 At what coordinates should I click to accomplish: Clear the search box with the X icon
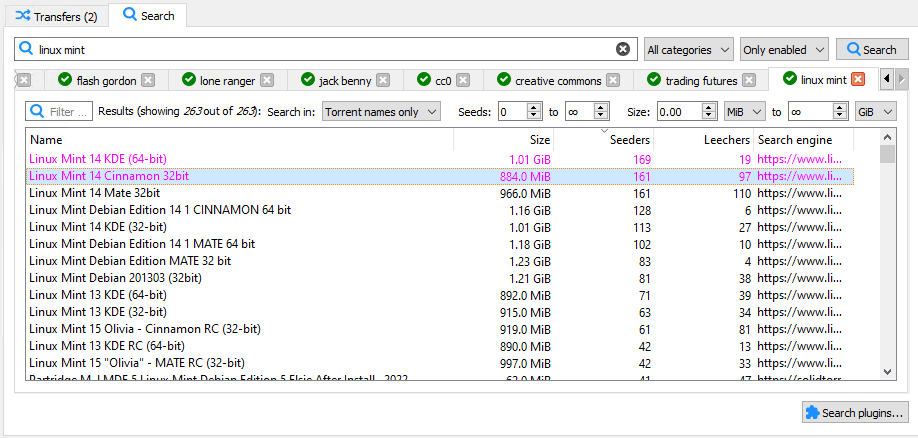[623, 50]
